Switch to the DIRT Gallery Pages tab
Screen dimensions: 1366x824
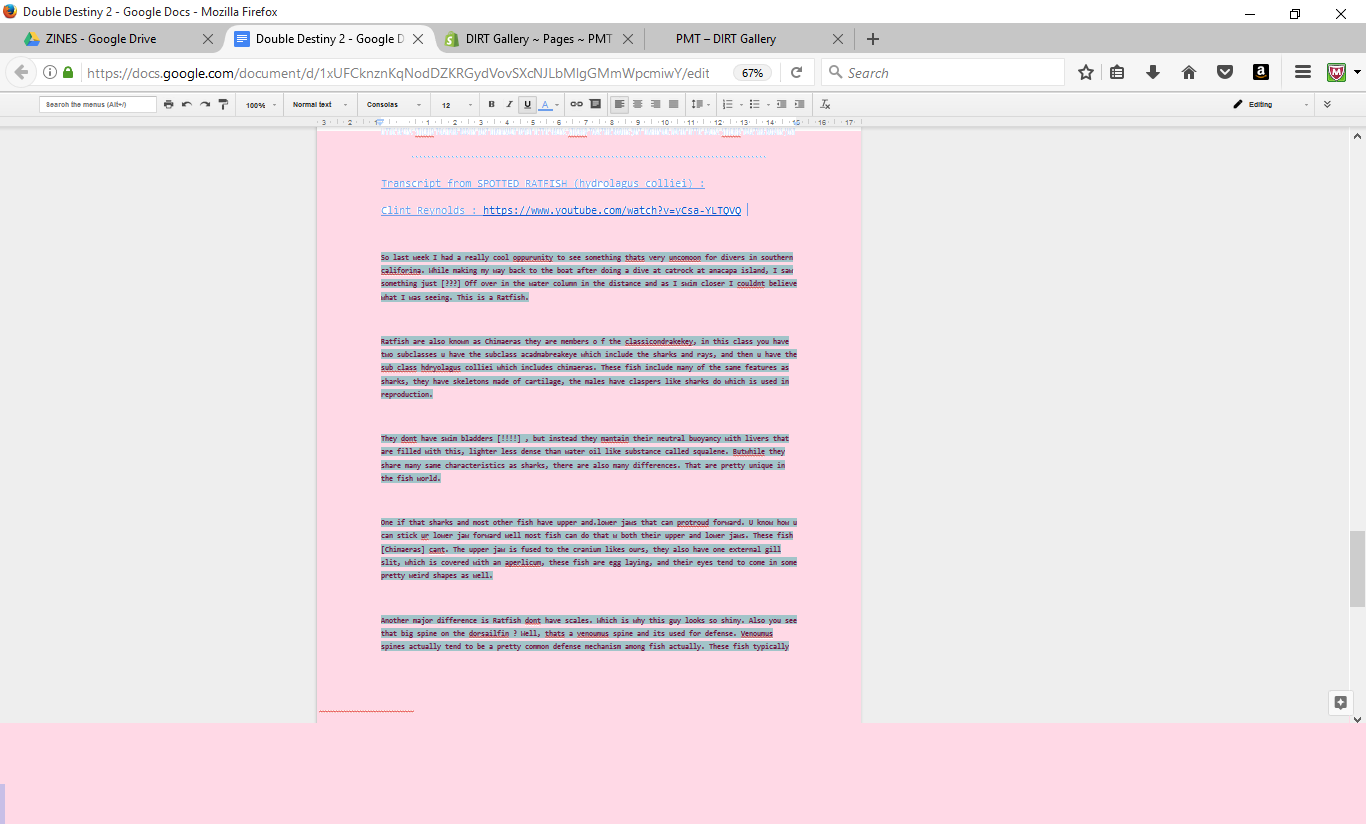coord(538,39)
